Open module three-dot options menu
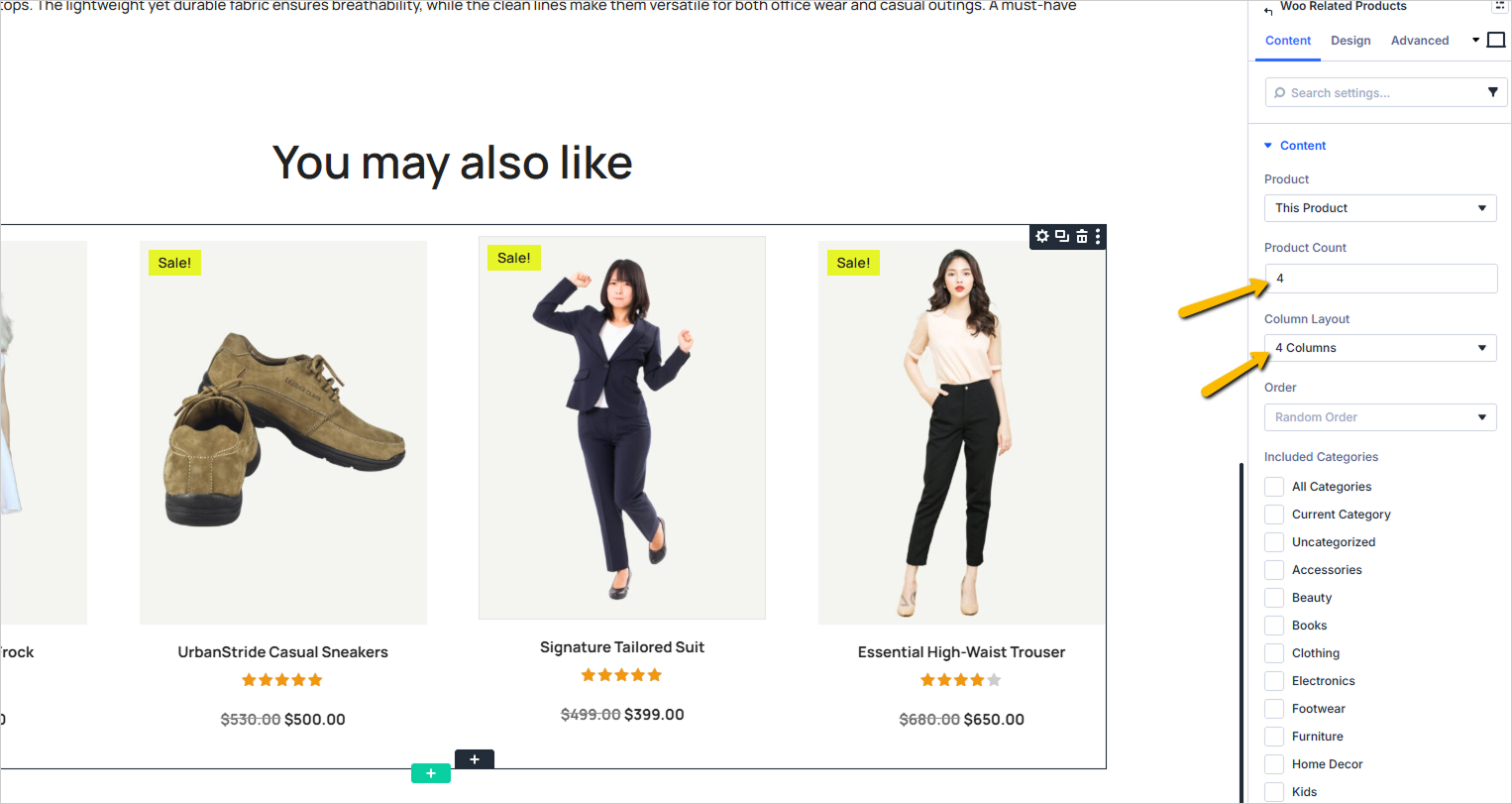The height and width of the screenshot is (804, 1512). click(x=1098, y=236)
